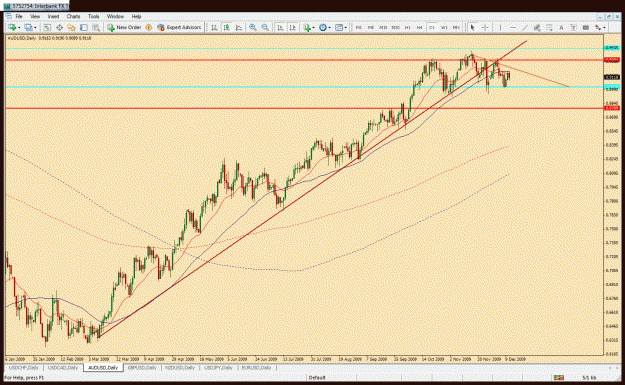Switch to bar chart display icon
The width and height of the screenshot is (625, 385).
(x=214, y=28)
